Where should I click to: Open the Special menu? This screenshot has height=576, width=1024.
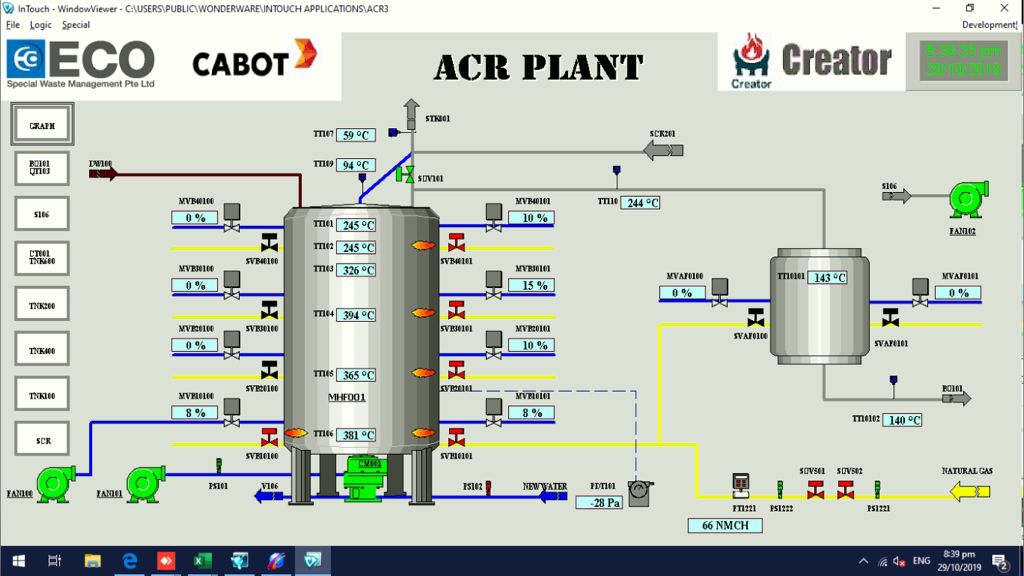(76, 25)
